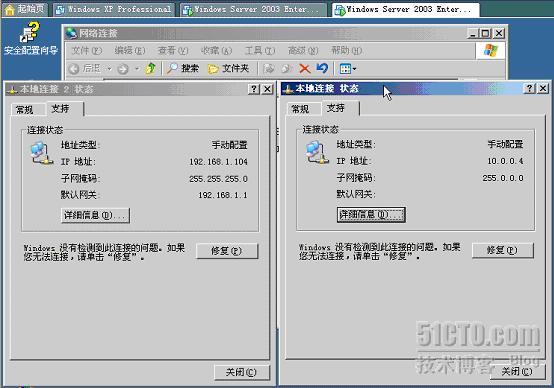
Task: Go up one folder level icon
Action: tap(151, 68)
